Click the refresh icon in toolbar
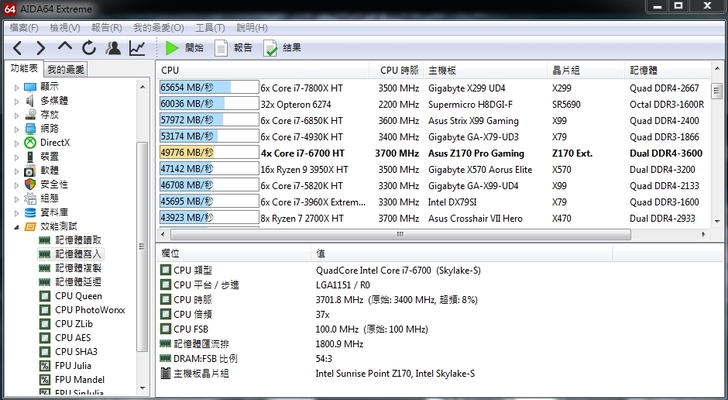This screenshot has width=728, height=400. click(x=89, y=48)
